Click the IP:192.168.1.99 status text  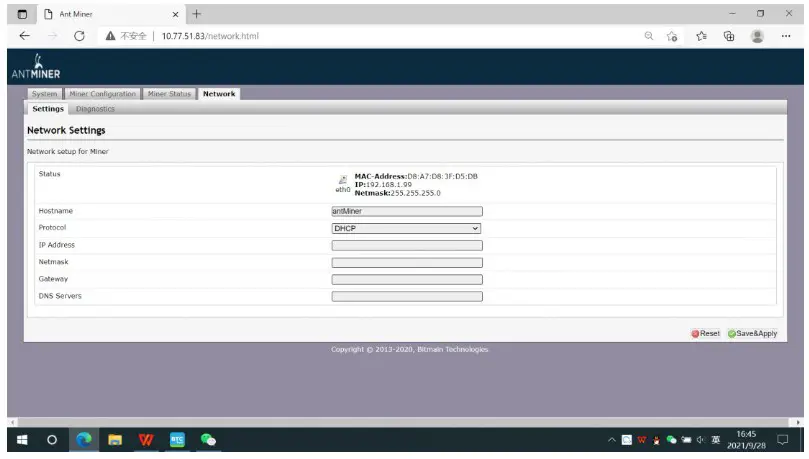pos(383,185)
